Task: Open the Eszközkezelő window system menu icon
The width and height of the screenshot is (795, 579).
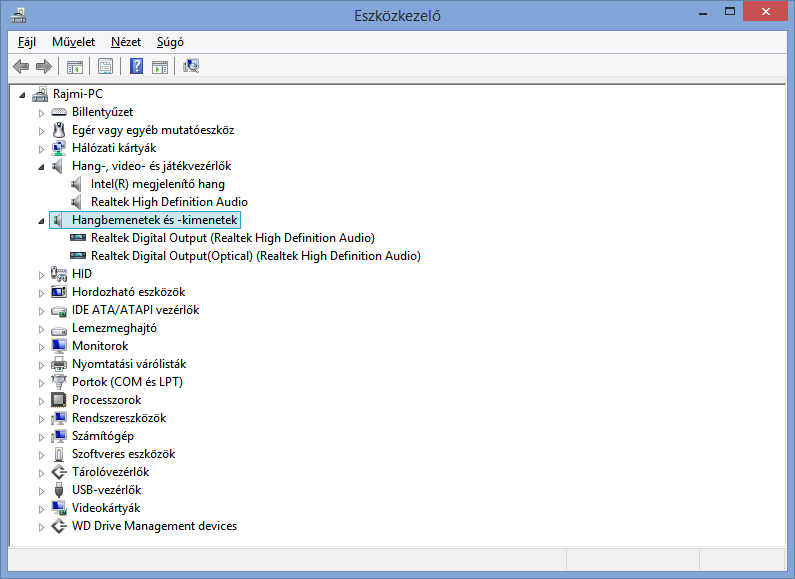Action: pyautogui.click(x=18, y=15)
